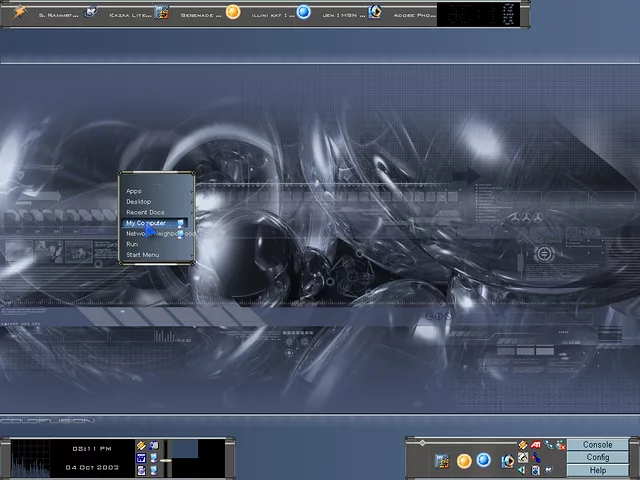
Task: Click the Console button
Action: [x=598, y=444]
